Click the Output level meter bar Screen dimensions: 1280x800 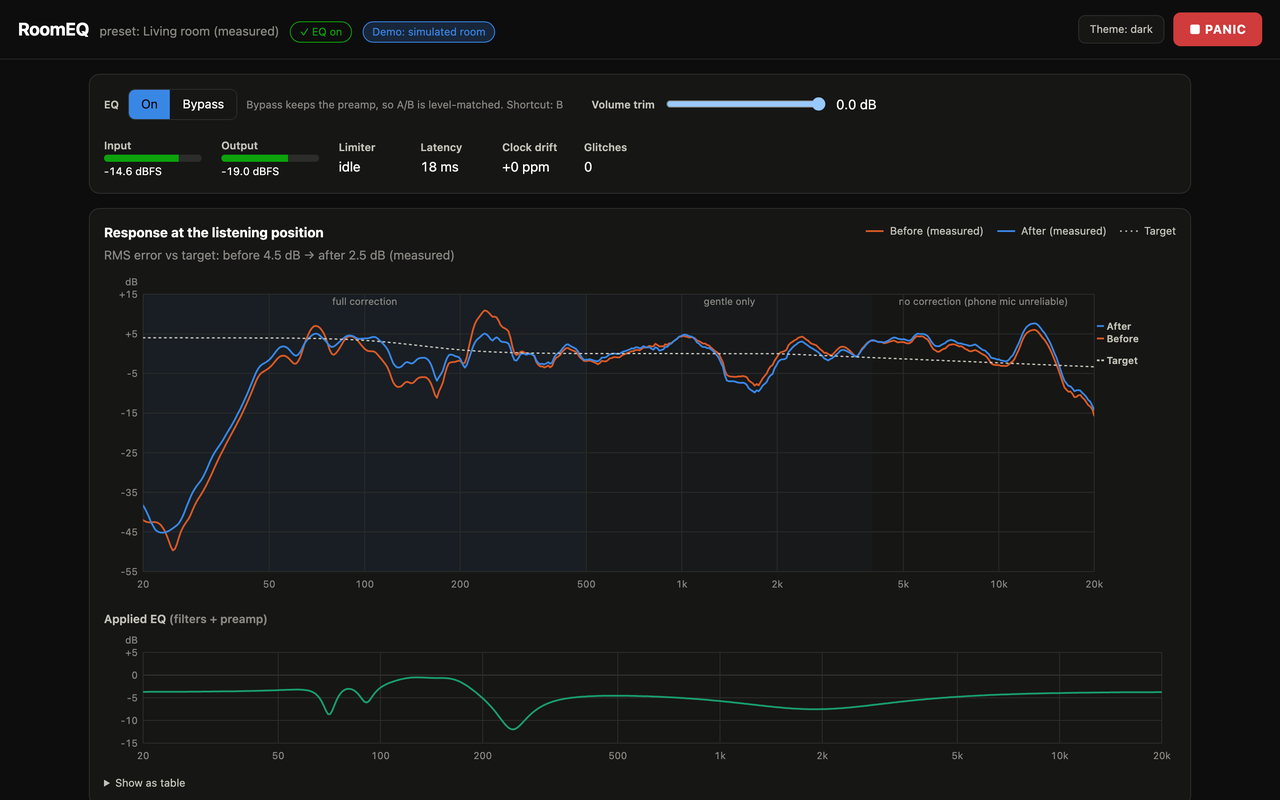pos(270,158)
